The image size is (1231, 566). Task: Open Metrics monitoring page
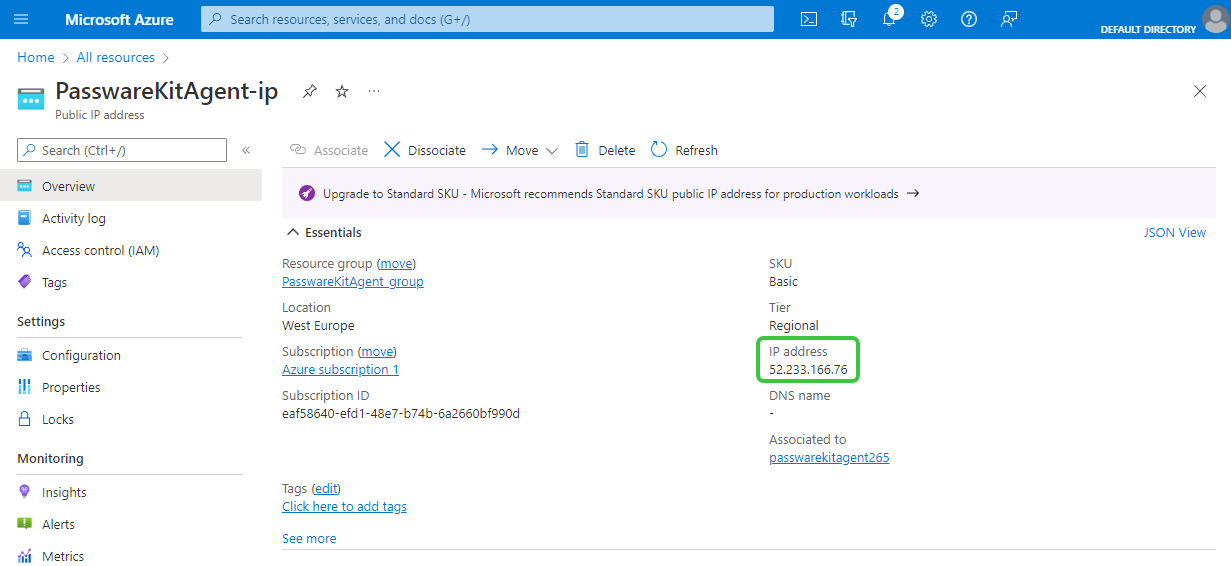point(131,555)
